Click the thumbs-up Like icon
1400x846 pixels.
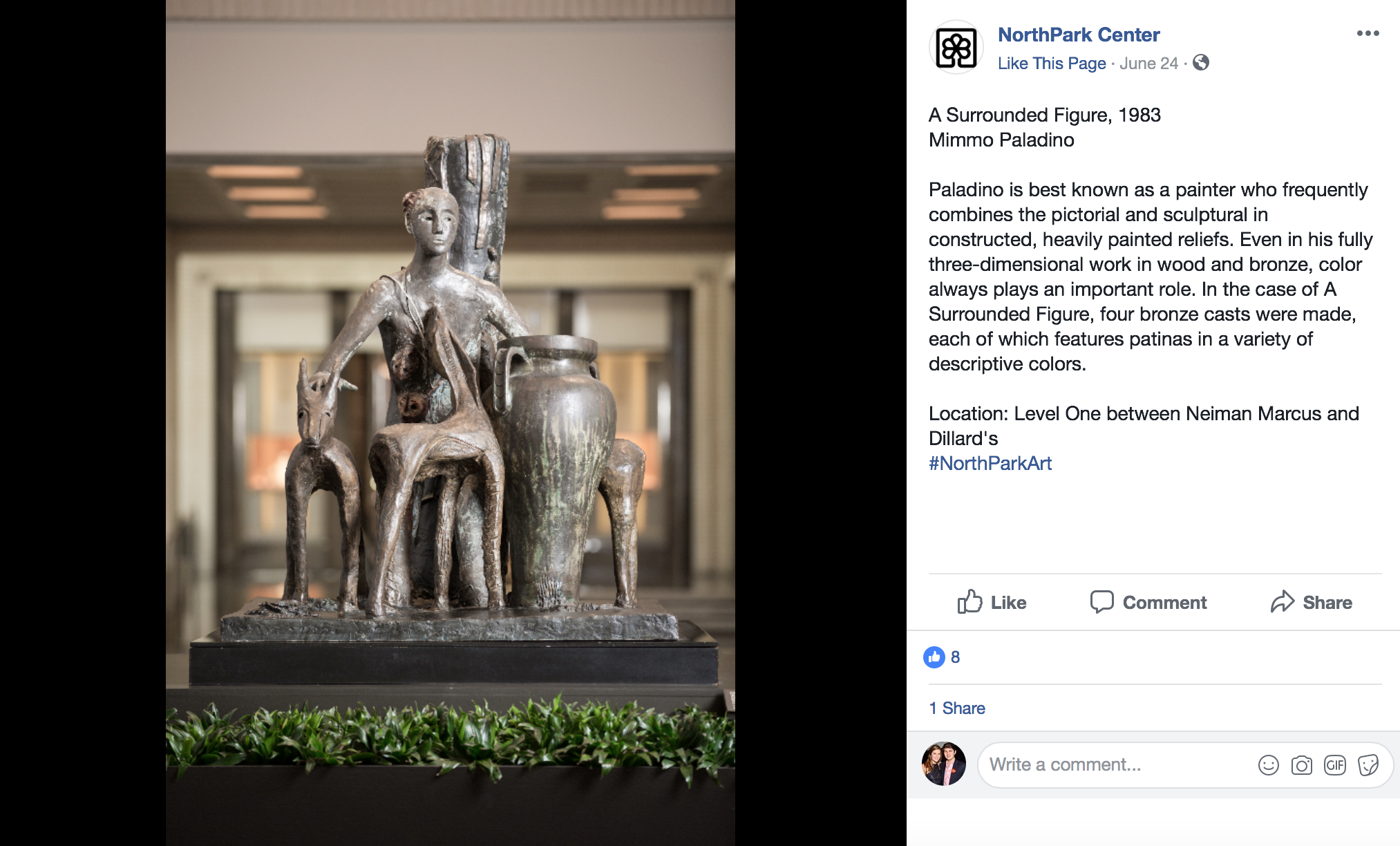coord(969,602)
